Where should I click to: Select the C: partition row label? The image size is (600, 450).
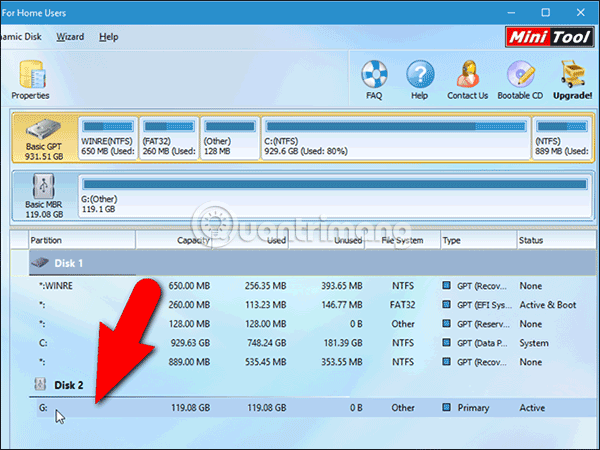[x=43, y=343]
